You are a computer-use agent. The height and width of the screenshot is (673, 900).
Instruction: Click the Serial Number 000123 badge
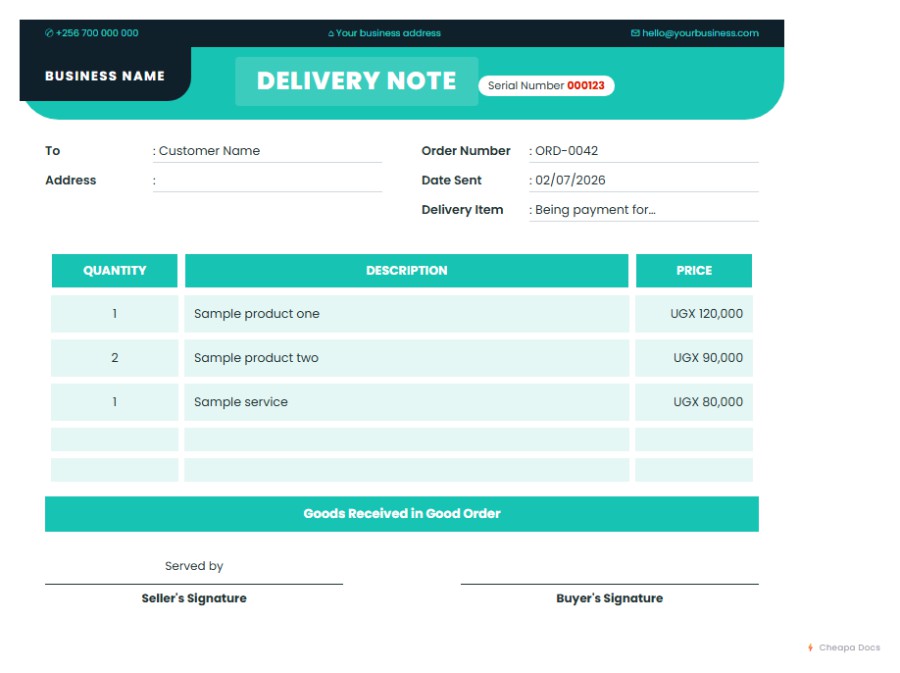coord(546,85)
